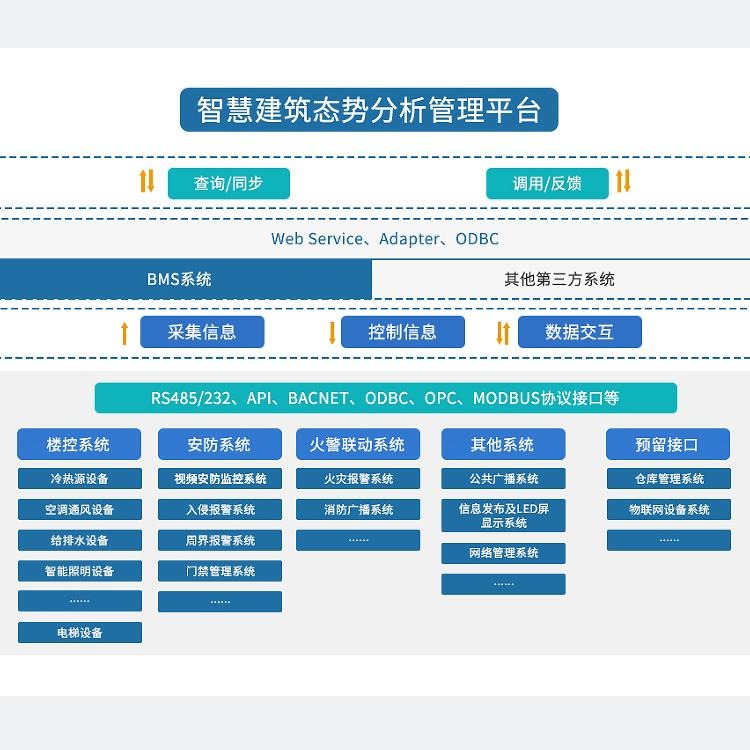The height and width of the screenshot is (750, 750).
Task: Select 冷热源设备 item
Action: coord(79,479)
